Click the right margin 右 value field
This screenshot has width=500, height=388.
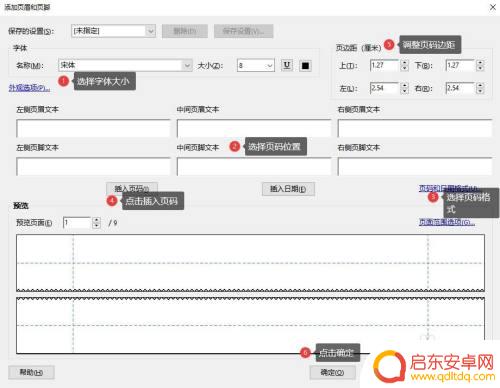460,88
